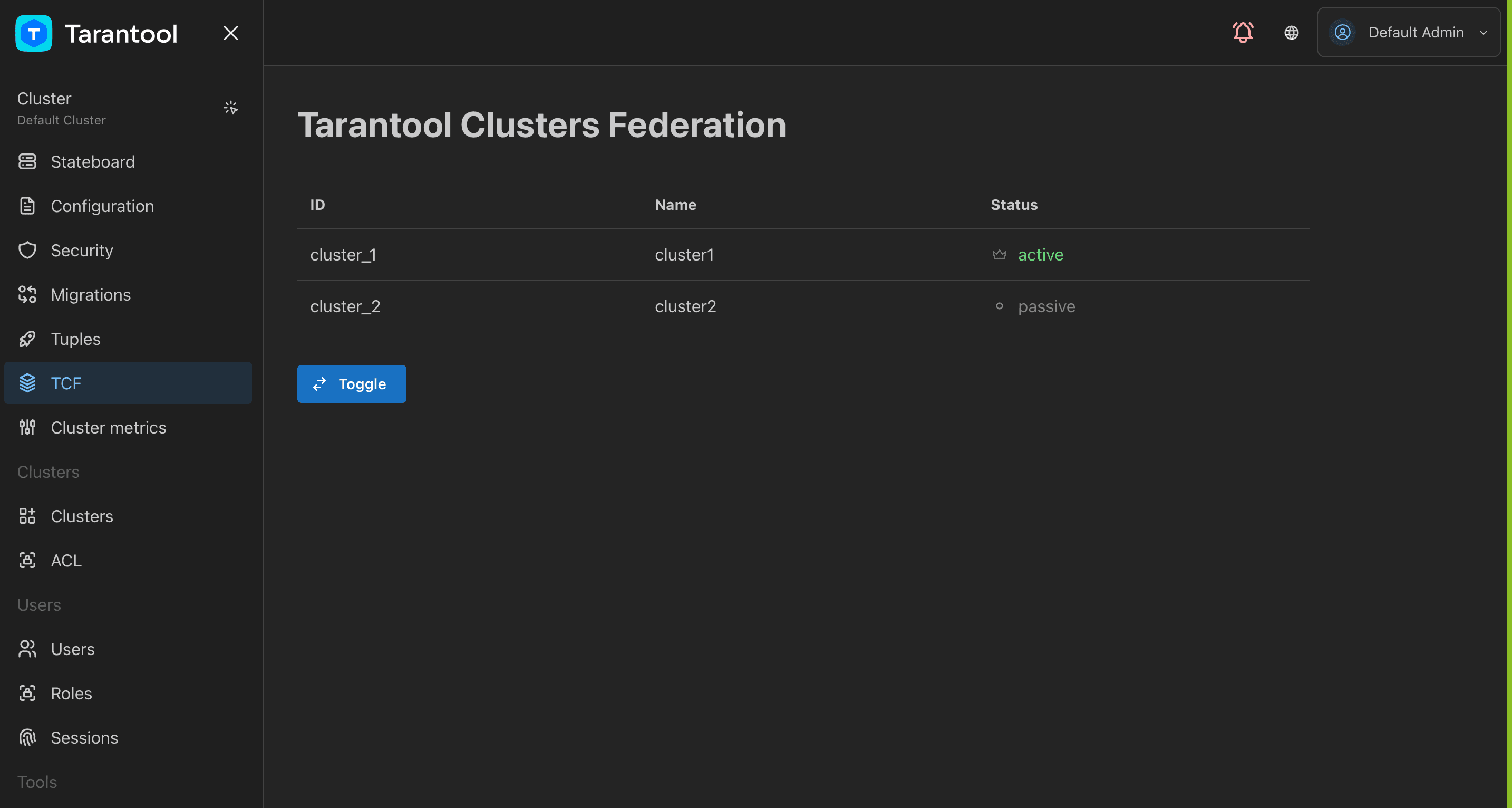Click the 'passive' status text
This screenshot has height=808, width=1512.
(1046, 306)
